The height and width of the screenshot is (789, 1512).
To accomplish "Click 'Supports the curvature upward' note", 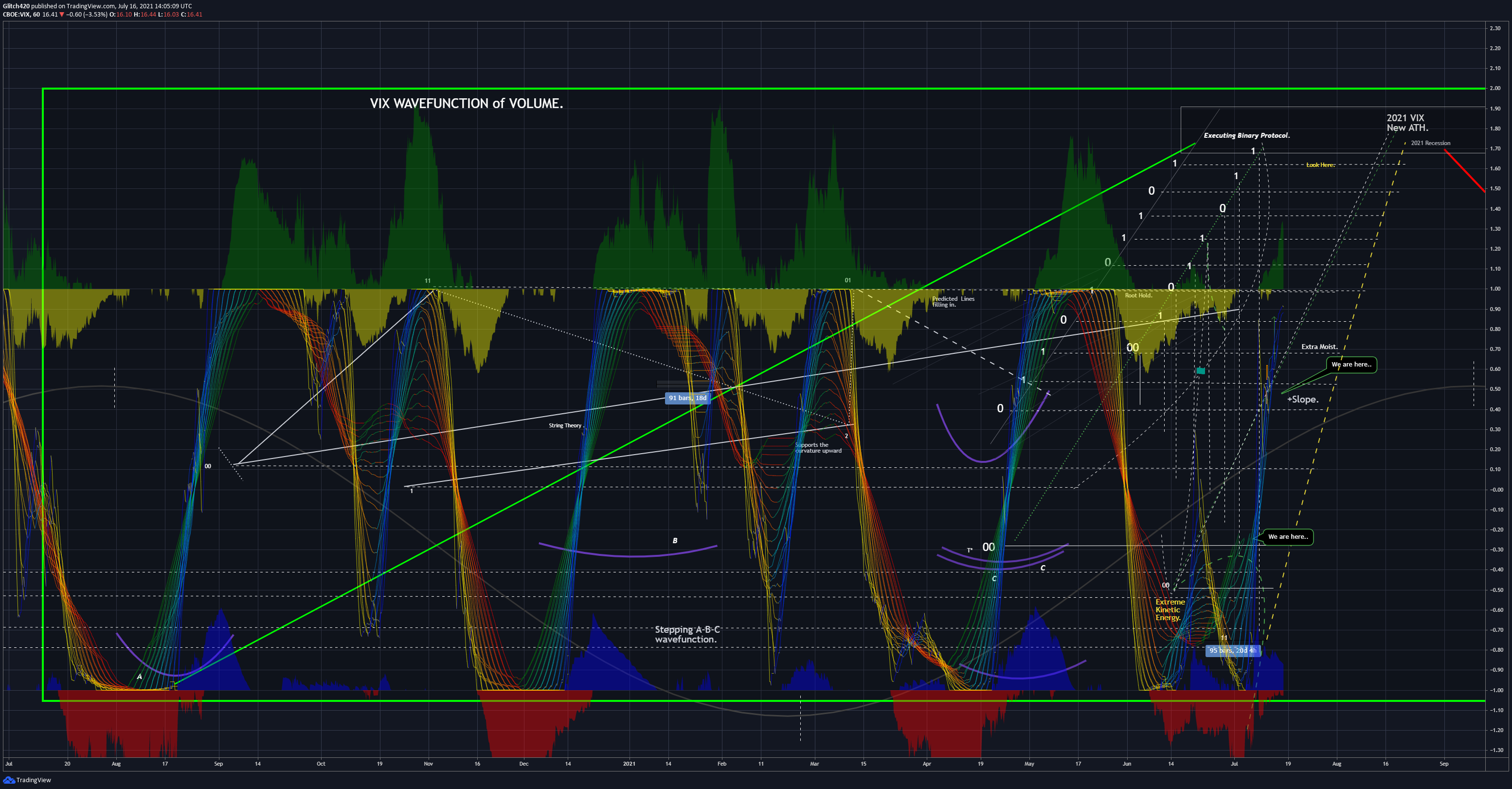I will [818, 448].
